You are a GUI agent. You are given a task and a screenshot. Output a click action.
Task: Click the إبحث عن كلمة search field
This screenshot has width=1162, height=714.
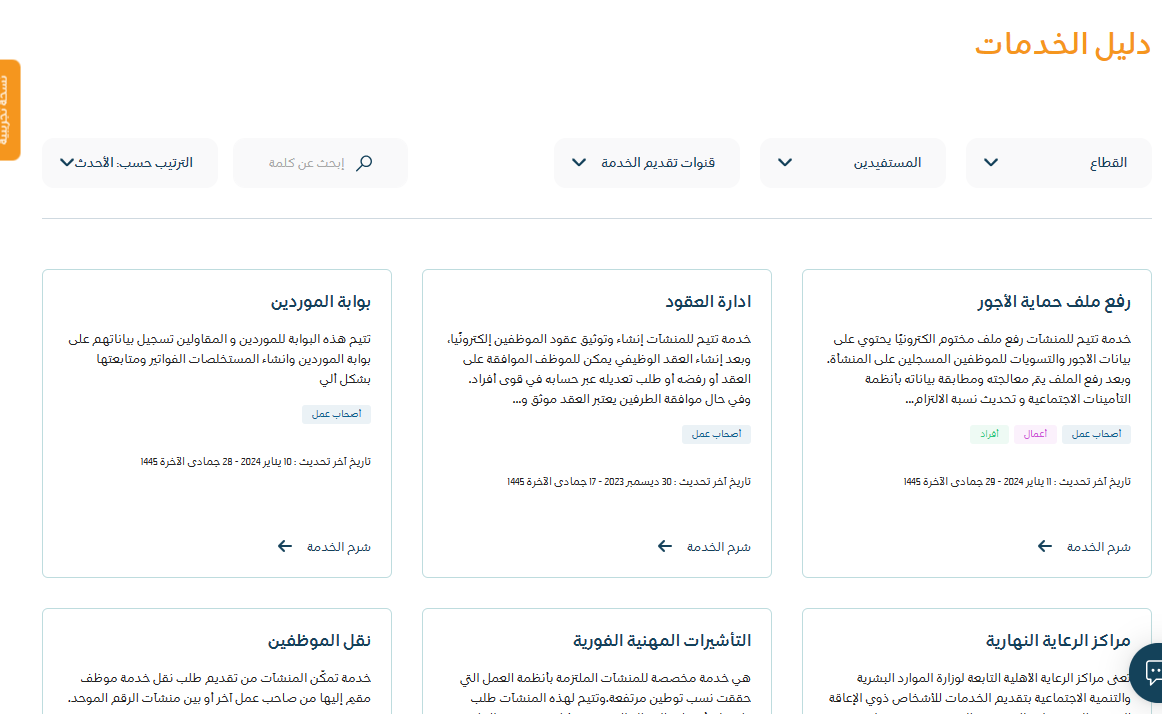coord(305,163)
